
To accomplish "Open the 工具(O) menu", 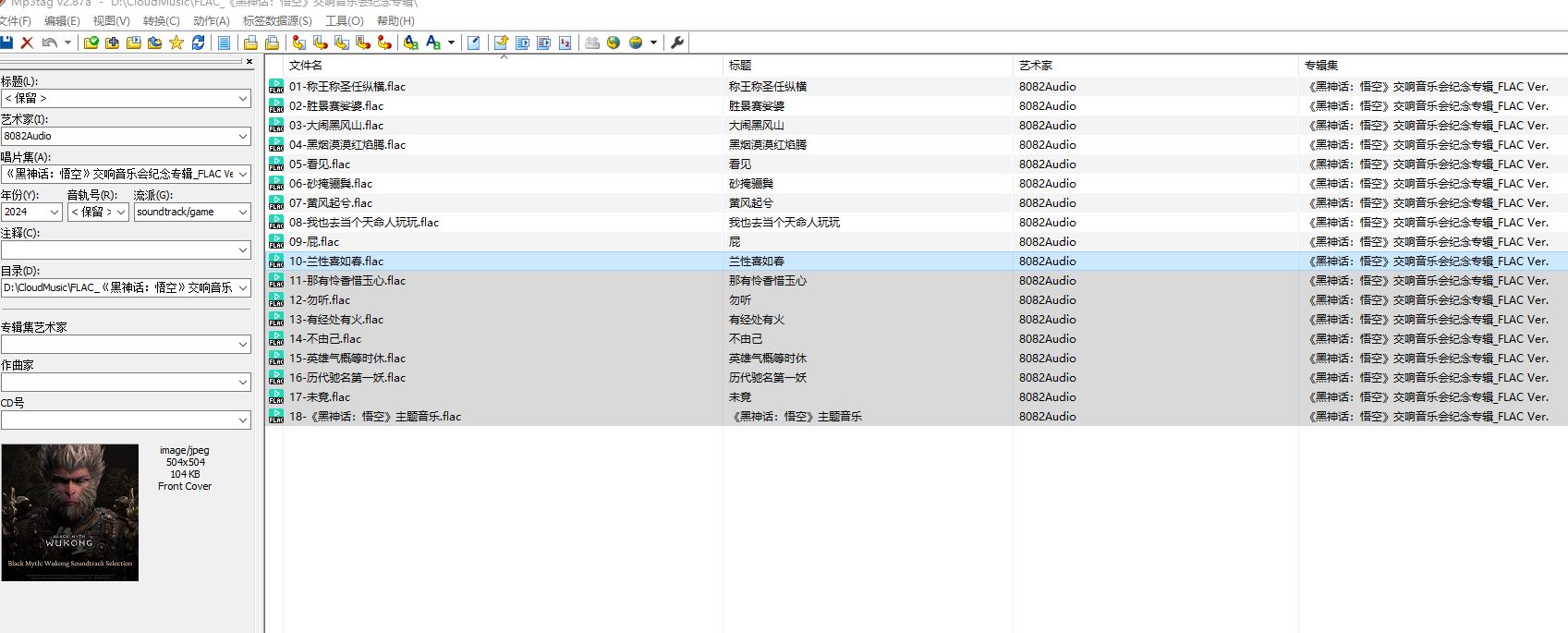I will point(345,20).
